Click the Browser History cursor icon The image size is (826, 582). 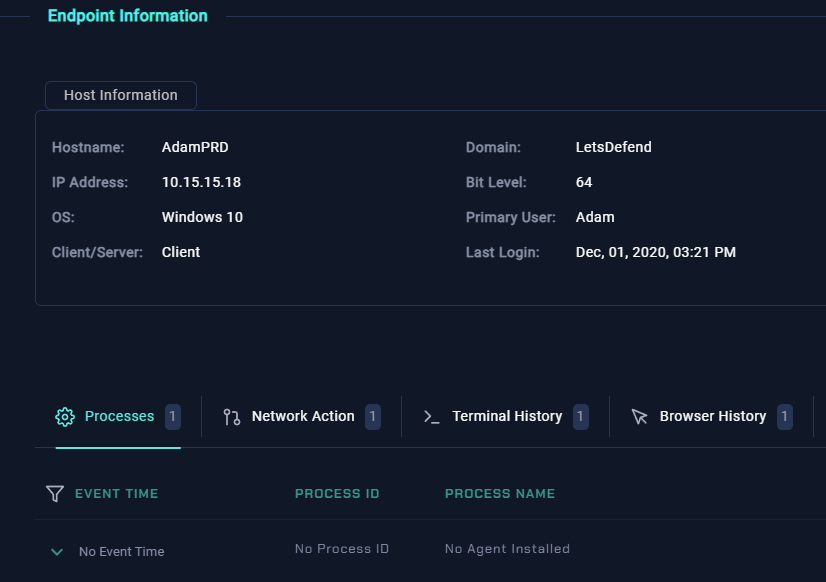[640, 417]
